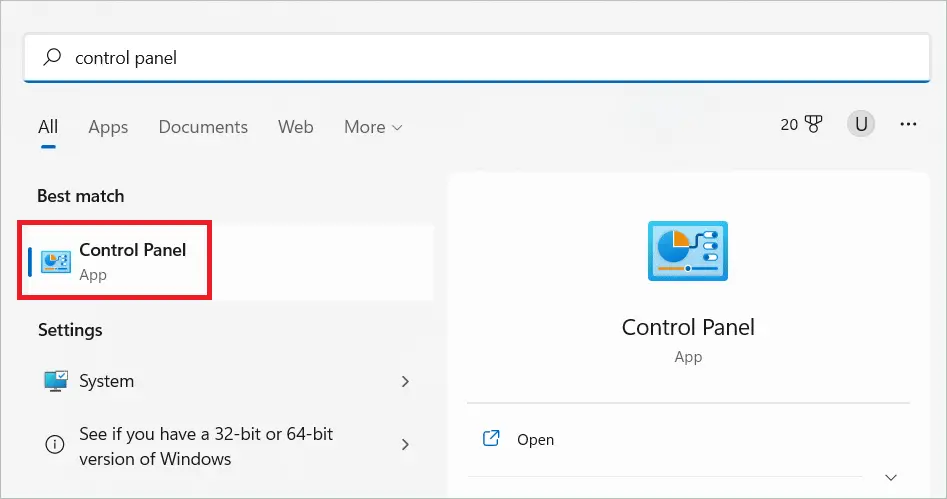Screen dimensions: 947x499
Task: Switch to the Documents tab
Action: pyautogui.click(x=203, y=127)
